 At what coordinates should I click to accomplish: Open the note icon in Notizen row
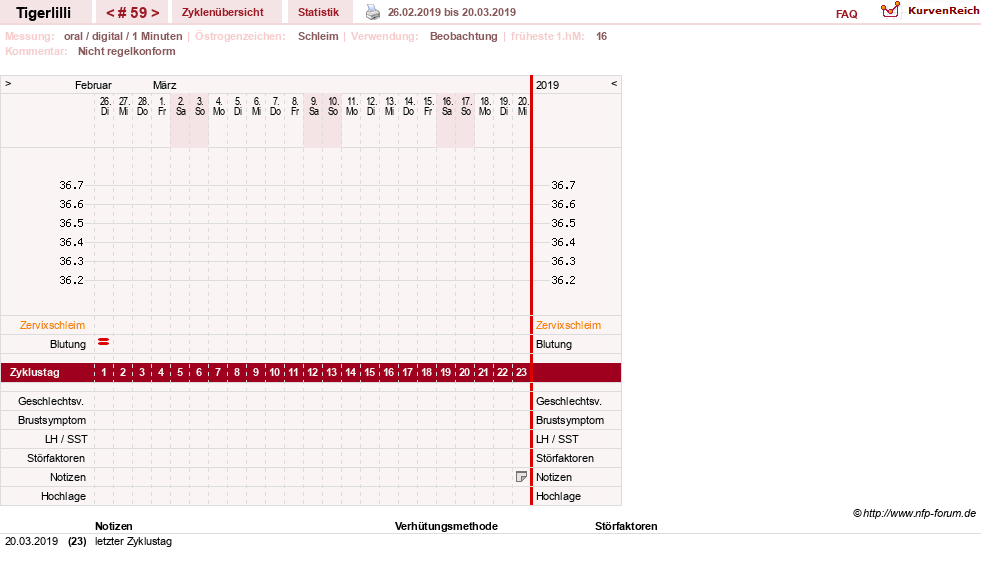521,477
